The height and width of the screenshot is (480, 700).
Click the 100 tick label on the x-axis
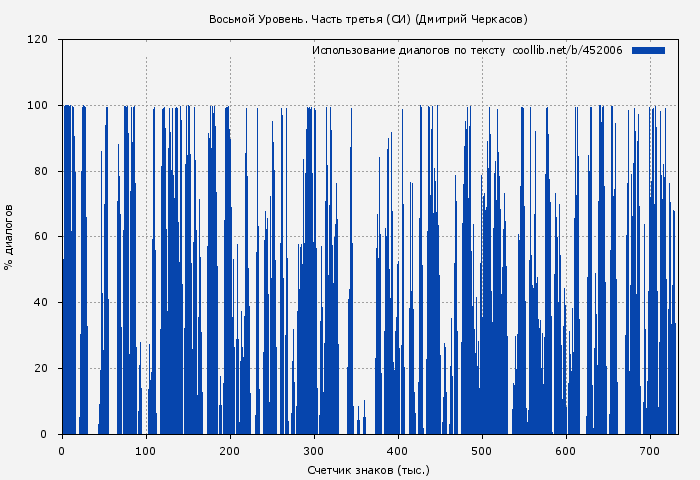146,449
